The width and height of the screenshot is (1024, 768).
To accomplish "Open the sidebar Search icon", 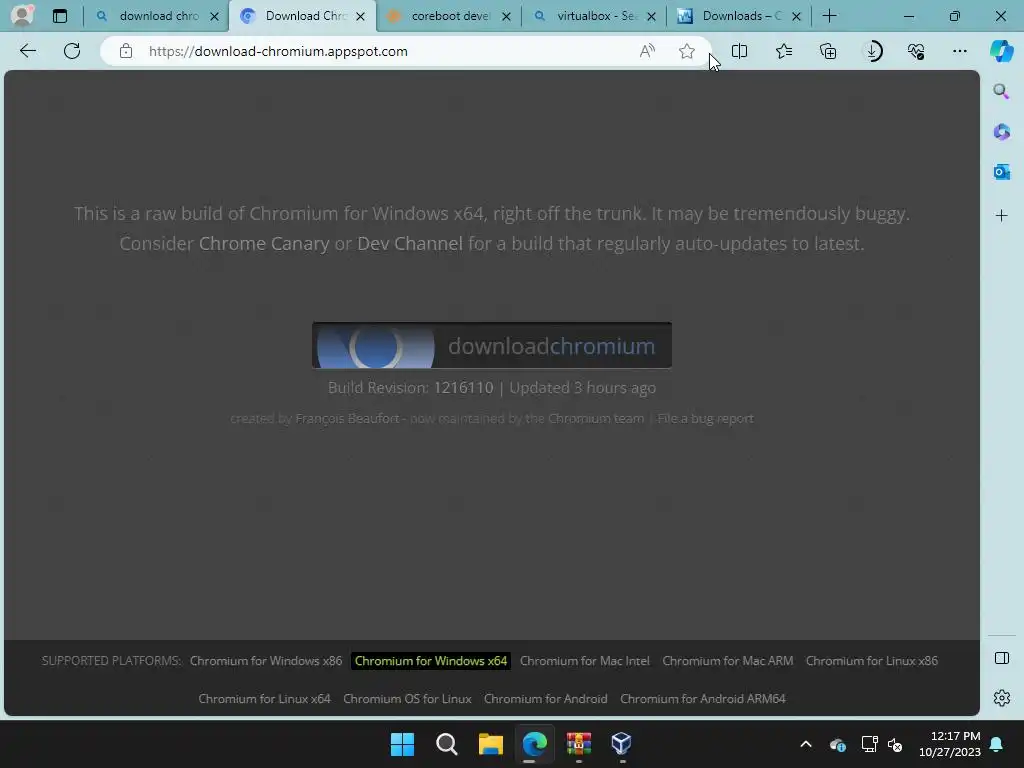I will click(x=1001, y=91).
